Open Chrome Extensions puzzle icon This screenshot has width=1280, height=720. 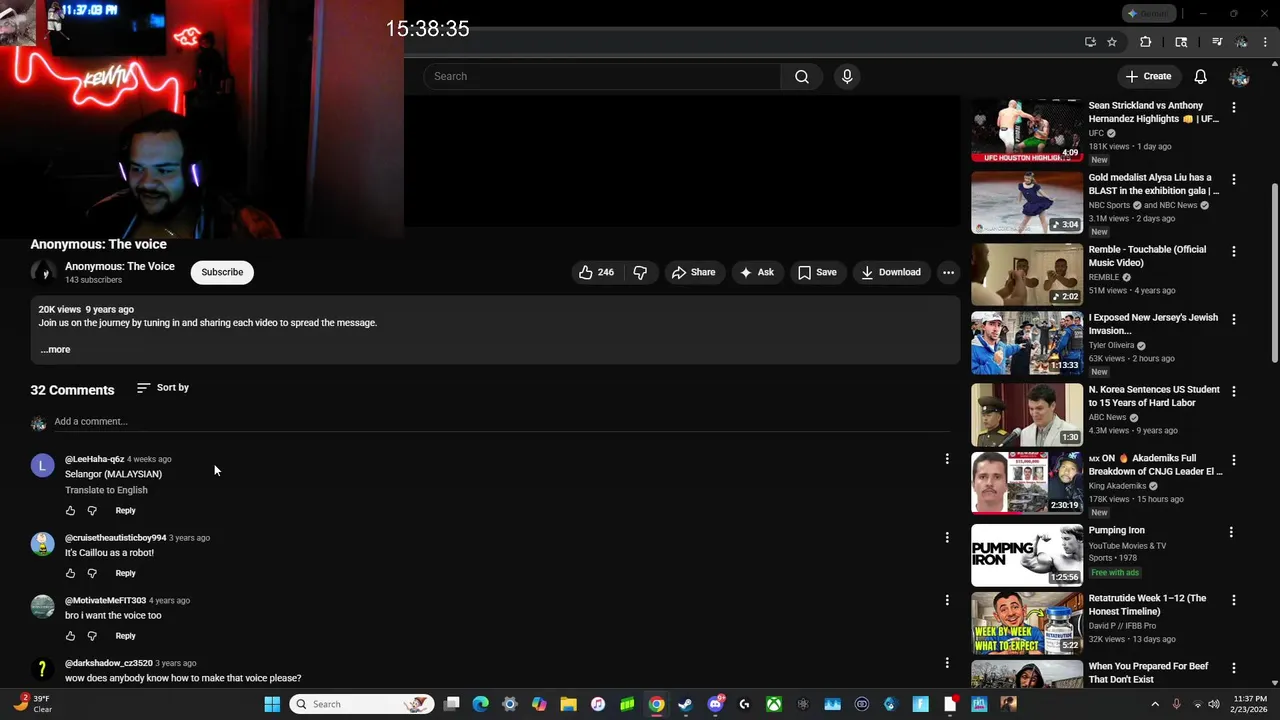(x=1146, y=42)
